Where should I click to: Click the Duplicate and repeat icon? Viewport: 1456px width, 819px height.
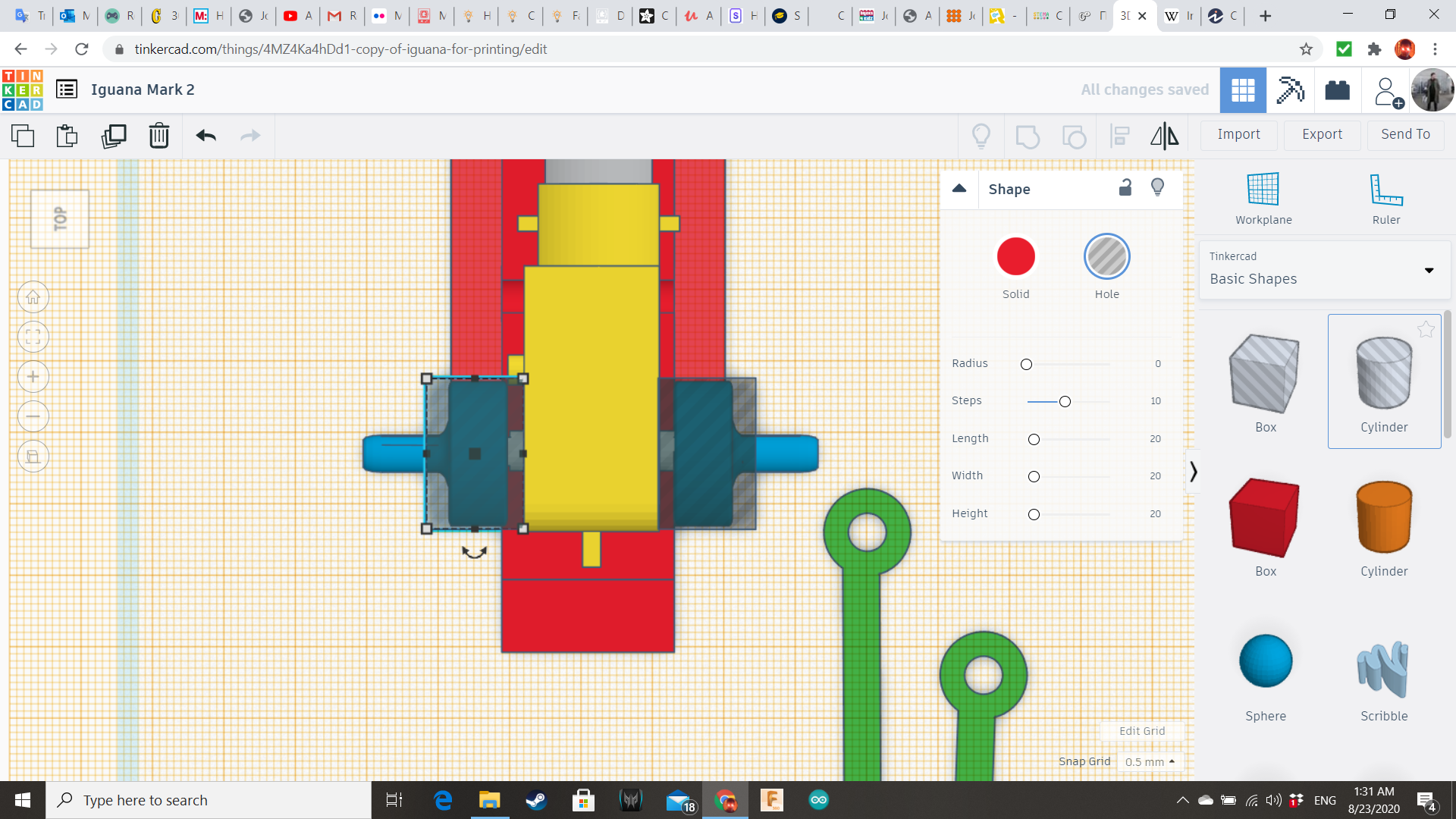(114, 136)
